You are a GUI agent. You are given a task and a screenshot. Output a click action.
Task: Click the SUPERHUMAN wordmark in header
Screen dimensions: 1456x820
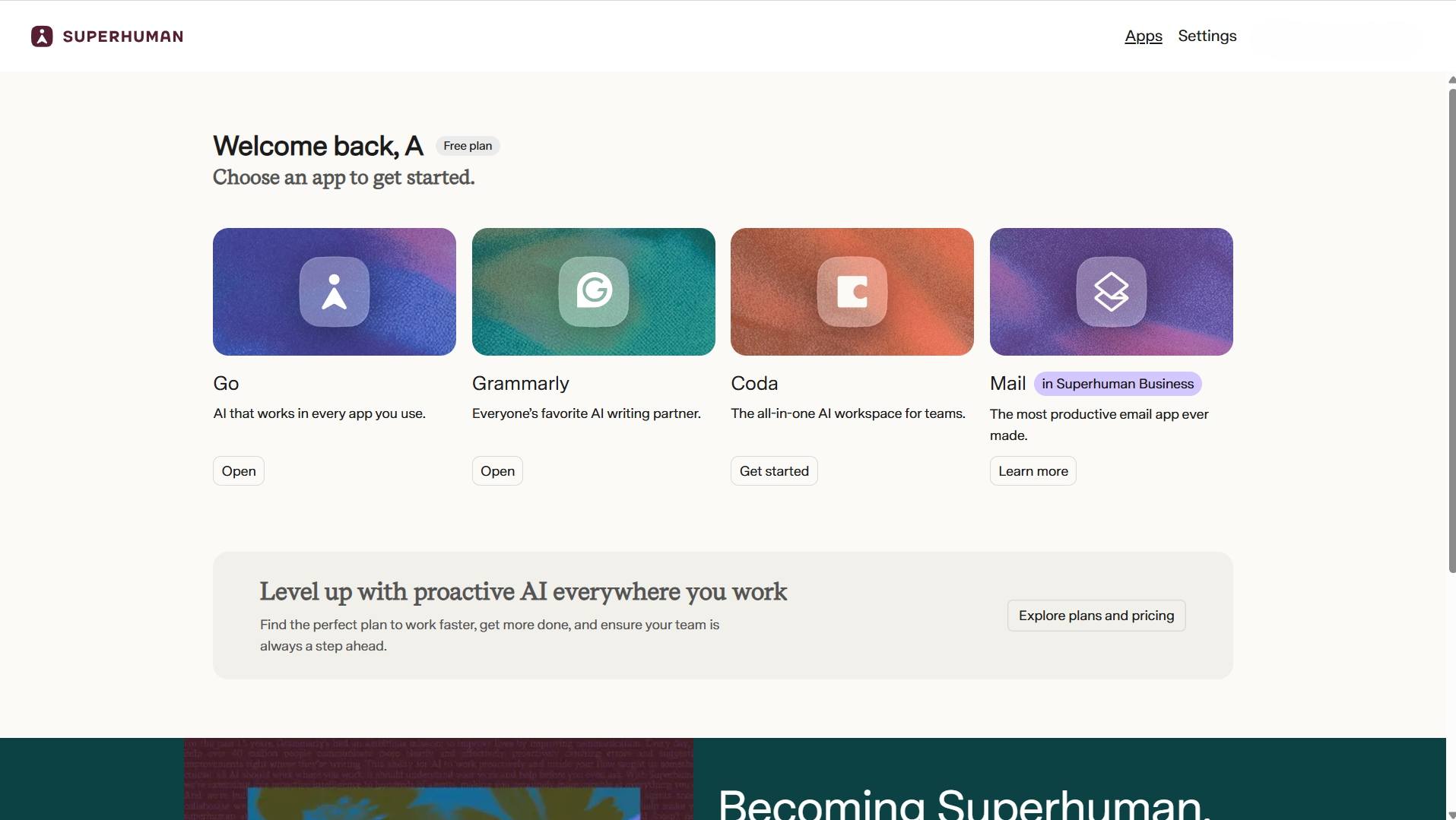pyautogui.click(x=123, y=36)
